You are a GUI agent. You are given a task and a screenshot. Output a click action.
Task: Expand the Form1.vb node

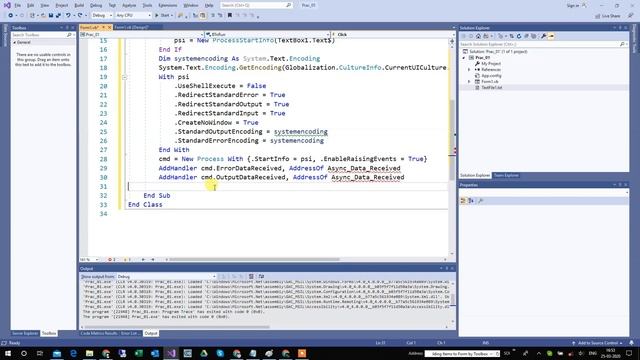point(469,81)
